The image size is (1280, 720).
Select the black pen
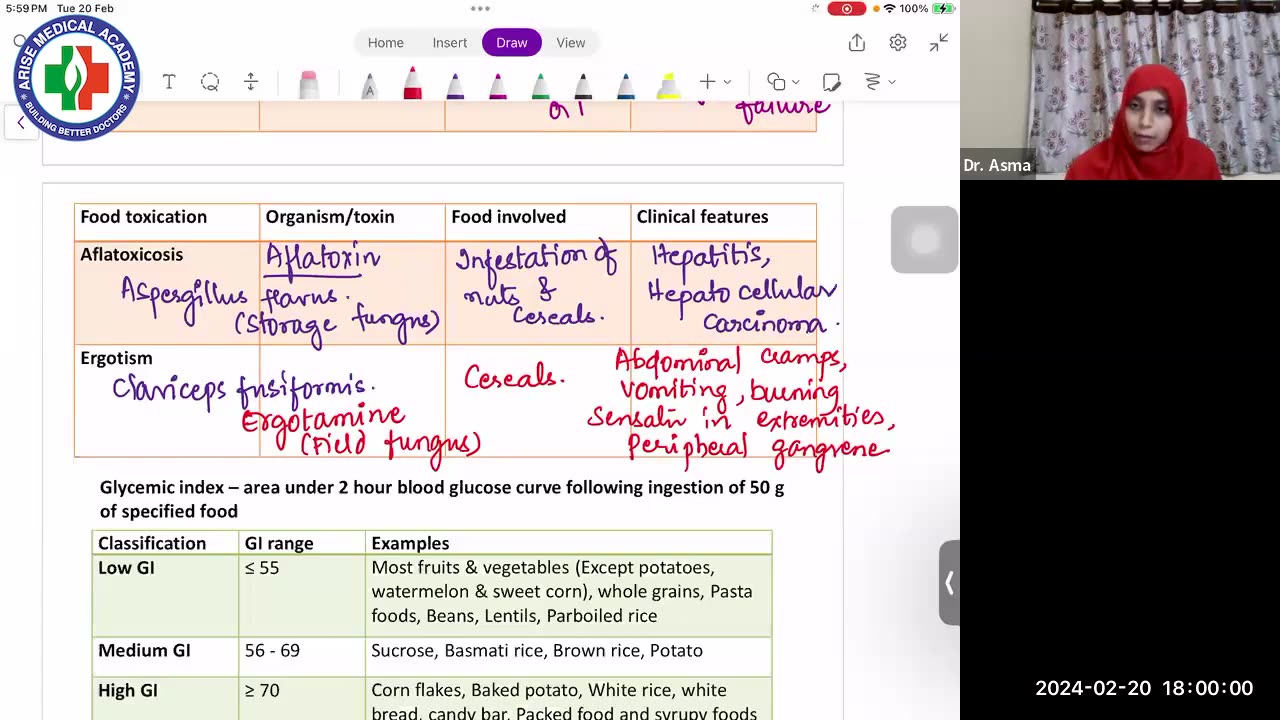(583, 85)
